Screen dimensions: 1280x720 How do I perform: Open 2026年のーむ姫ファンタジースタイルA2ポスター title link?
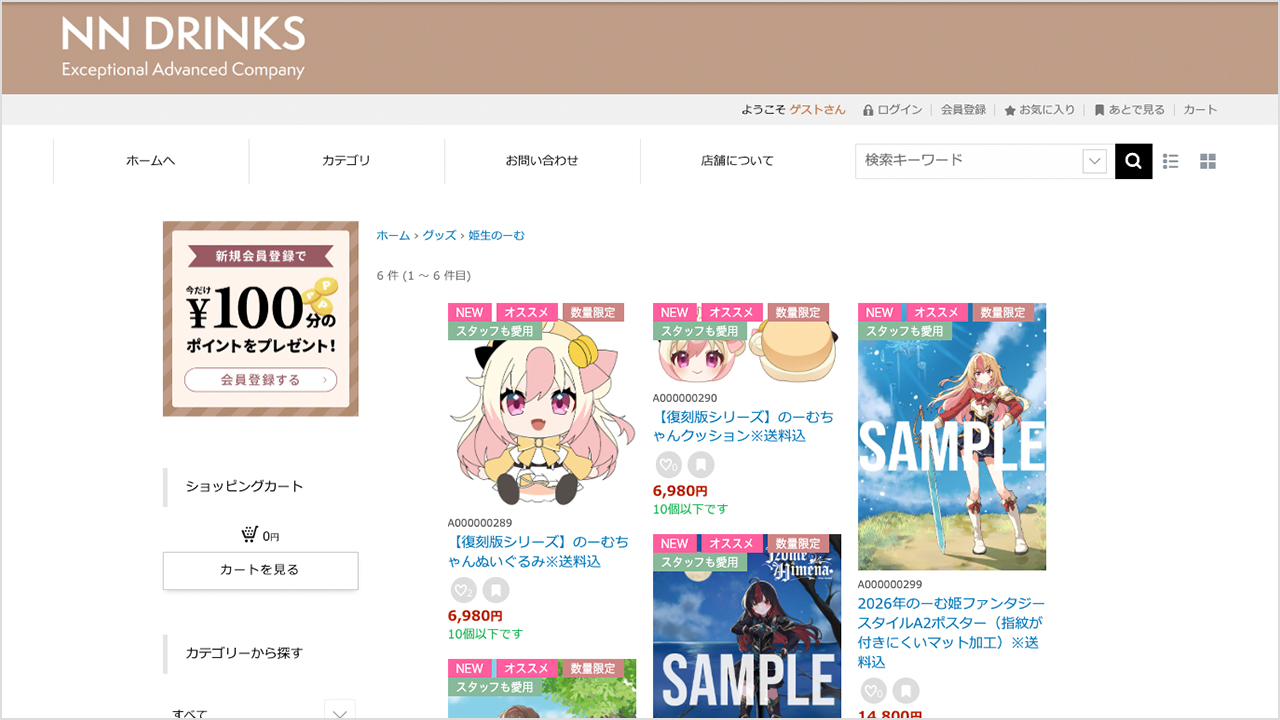(951, 633)
